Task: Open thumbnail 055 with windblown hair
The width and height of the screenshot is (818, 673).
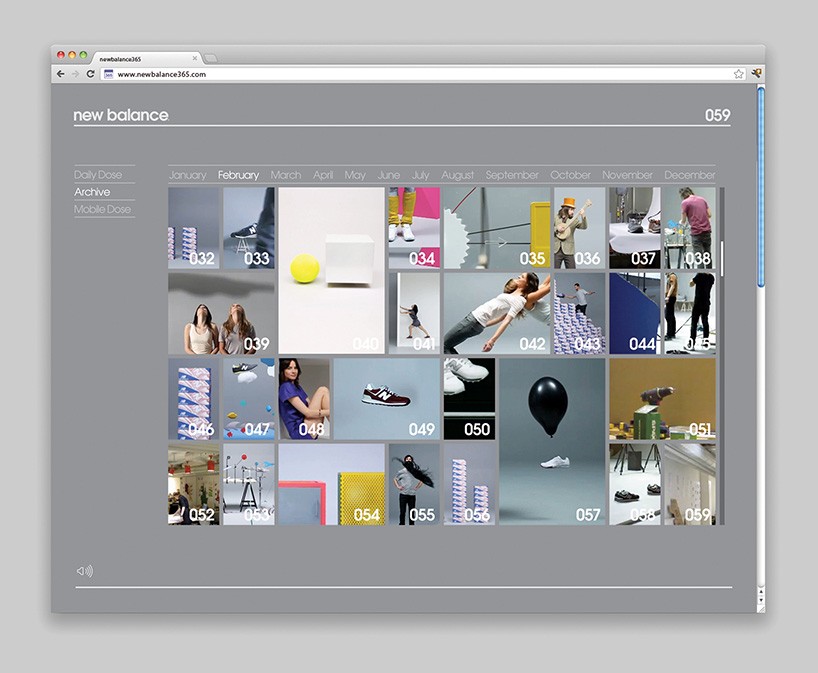Action: point(414,485)
